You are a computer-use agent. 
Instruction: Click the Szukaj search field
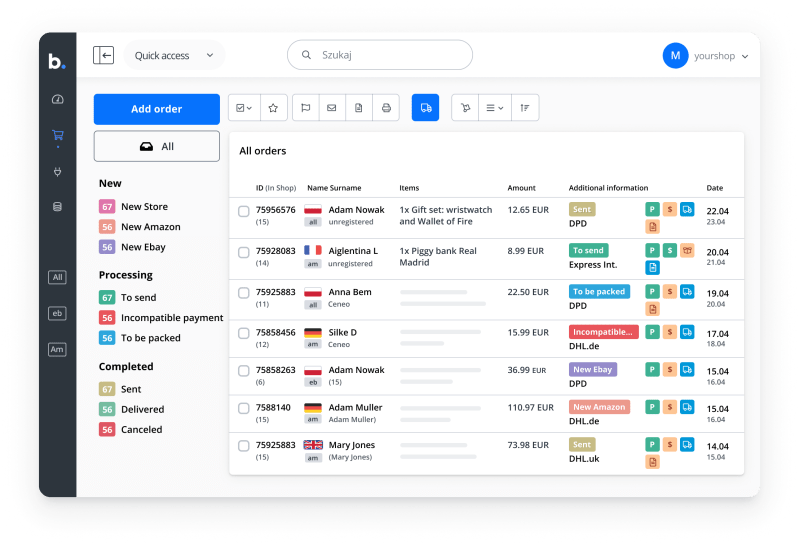380,55
